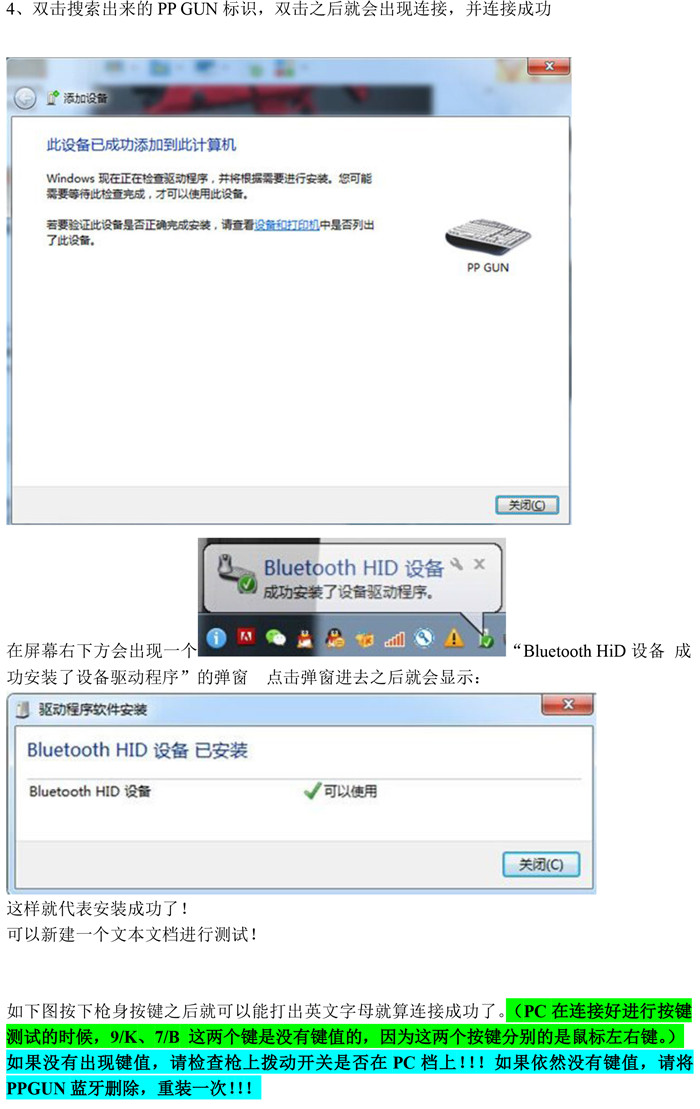Click 关闭(C) in the Add Device dialog
This screenshot has width=700, height=1109.
click(527, 505)
